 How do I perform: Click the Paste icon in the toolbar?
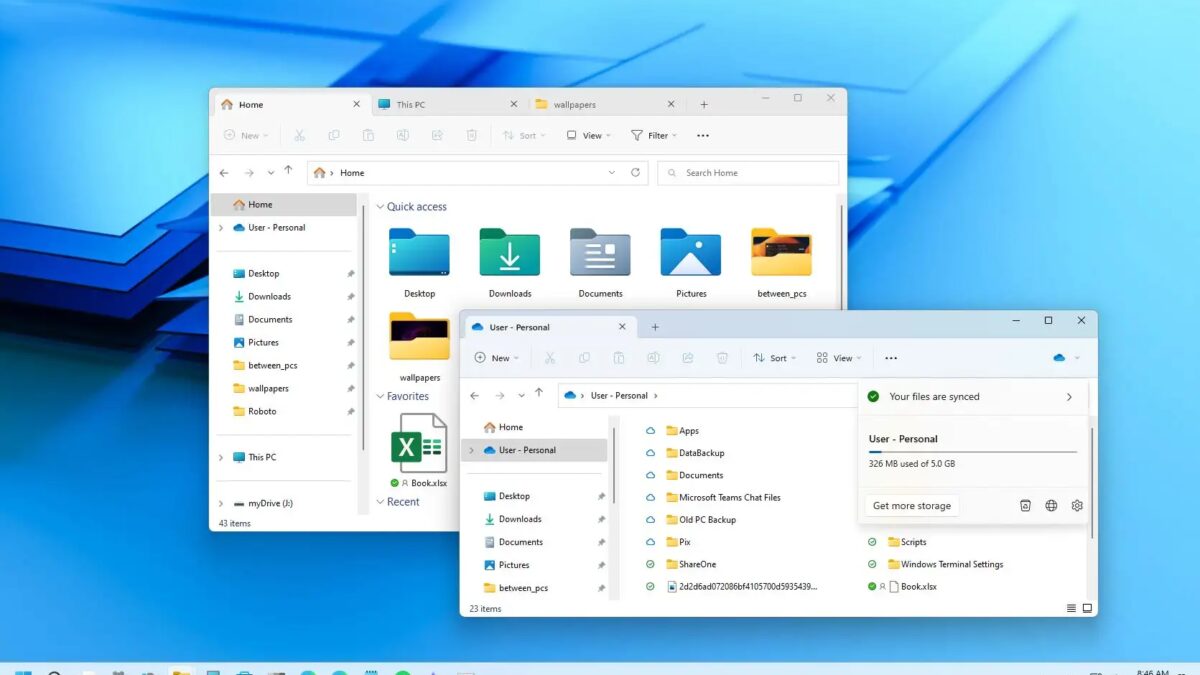(619, 357)
